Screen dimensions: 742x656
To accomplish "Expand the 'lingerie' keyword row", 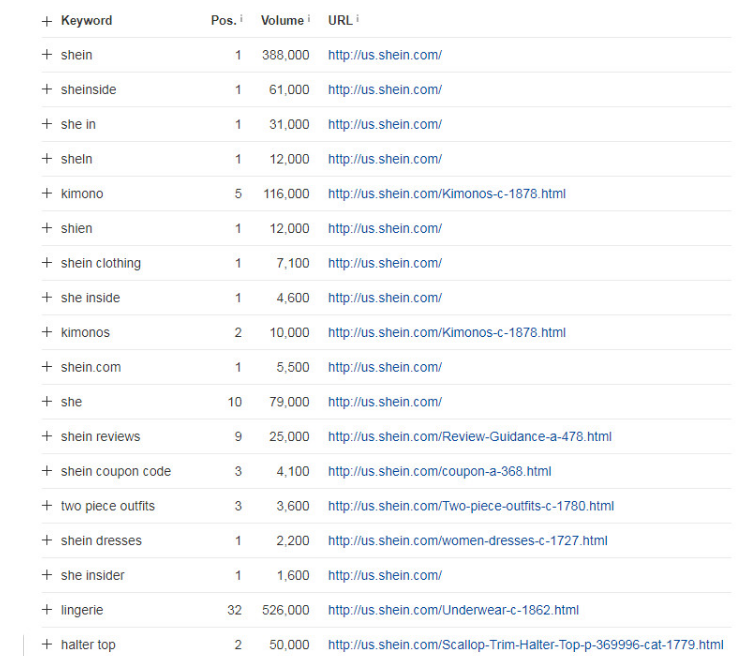I will tap(46, 610).
